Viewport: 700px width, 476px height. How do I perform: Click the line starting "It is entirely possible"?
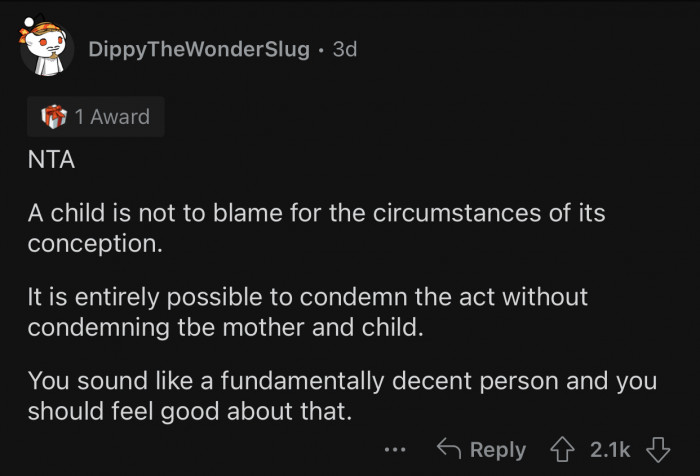(307, 298)
